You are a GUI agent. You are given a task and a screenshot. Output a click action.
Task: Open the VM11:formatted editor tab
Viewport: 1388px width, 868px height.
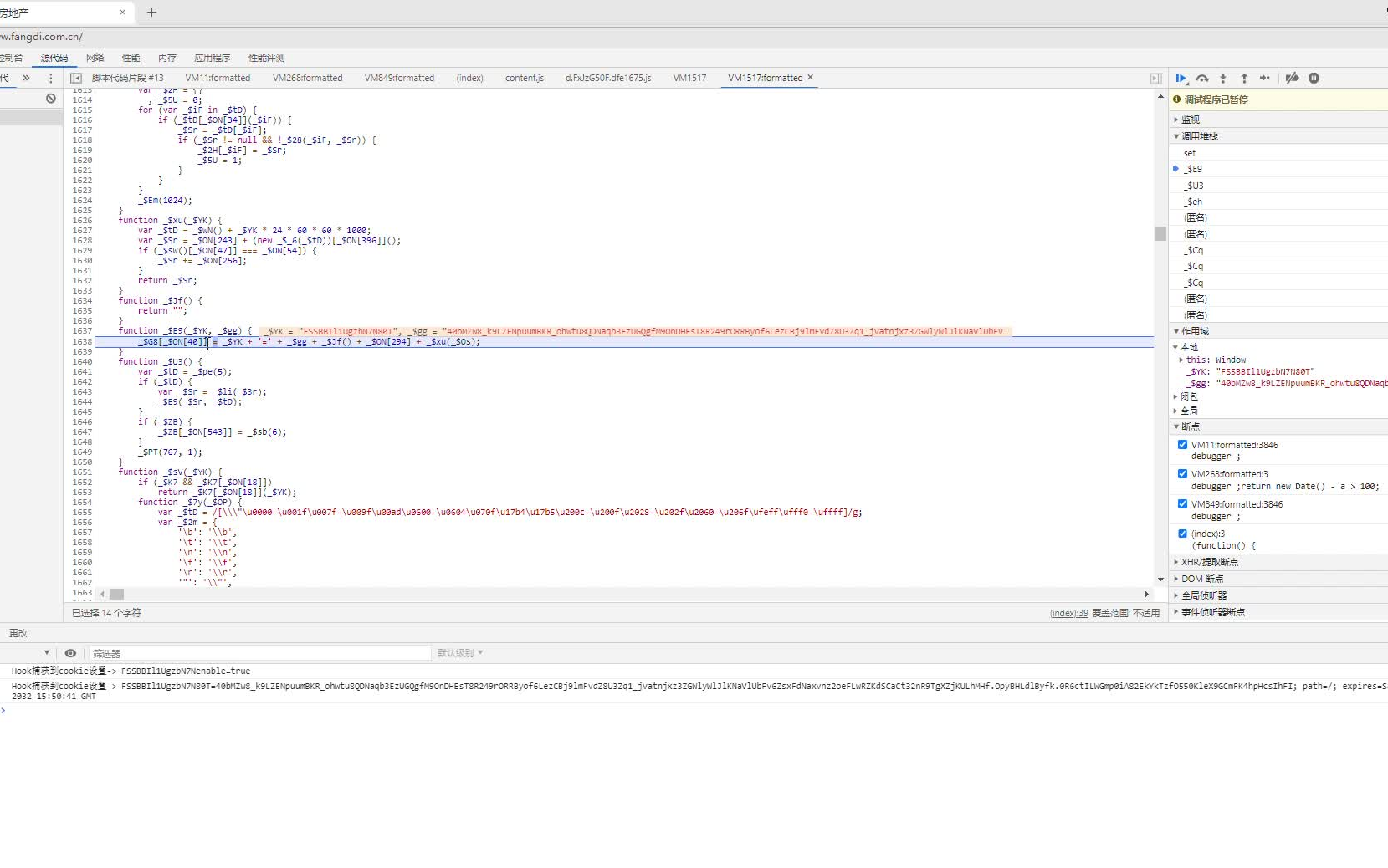tap(218, 78)
